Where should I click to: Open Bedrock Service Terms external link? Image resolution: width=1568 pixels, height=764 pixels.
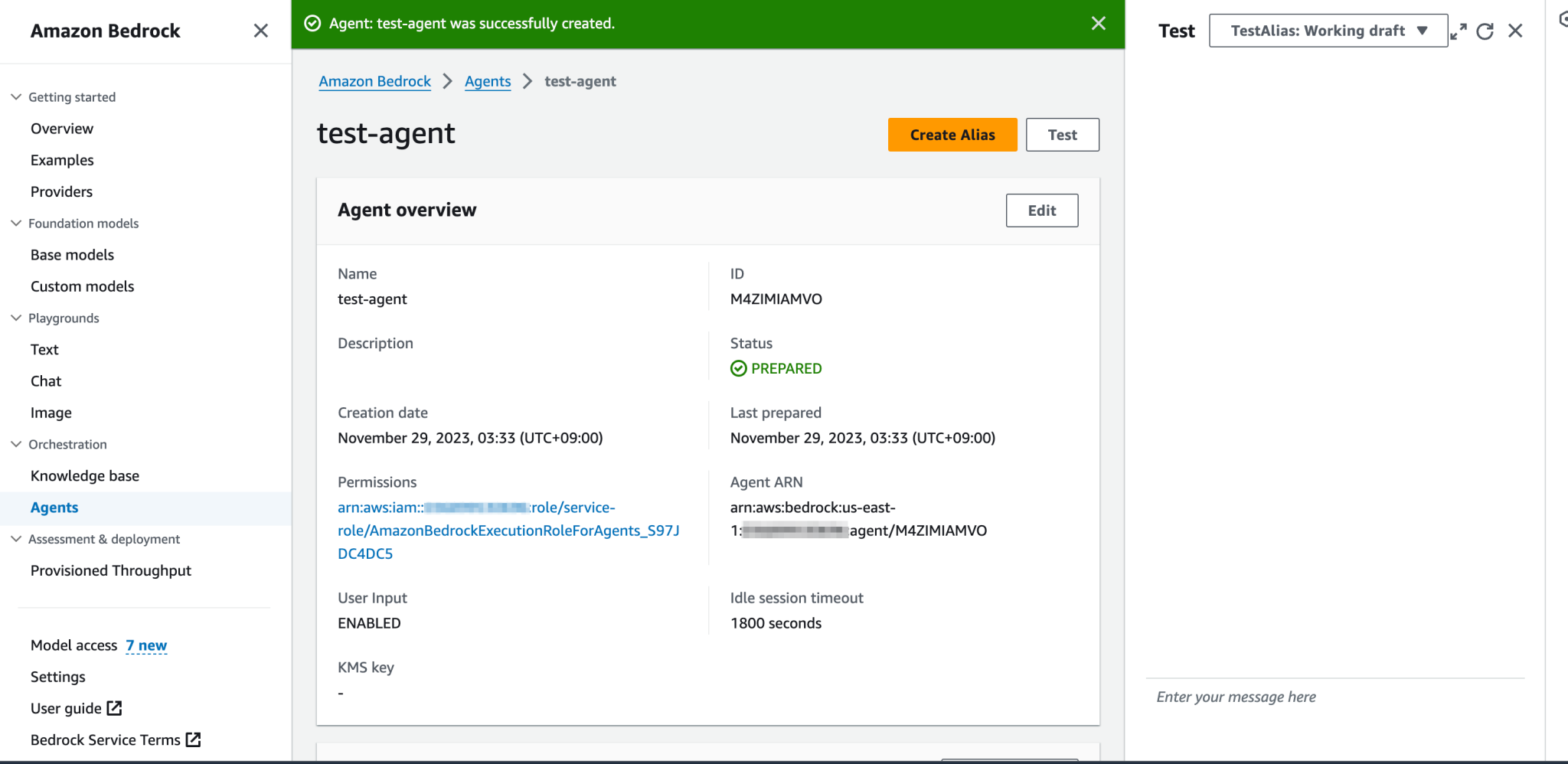pos(192,740)
